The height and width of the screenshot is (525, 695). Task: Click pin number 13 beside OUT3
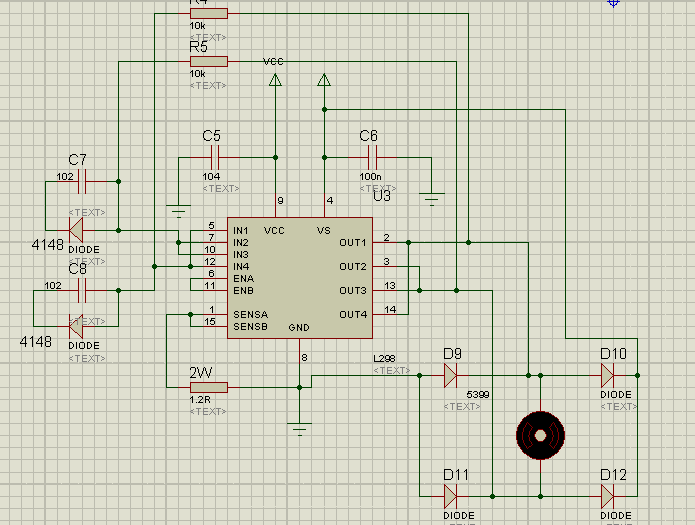(x=390, y=286)
